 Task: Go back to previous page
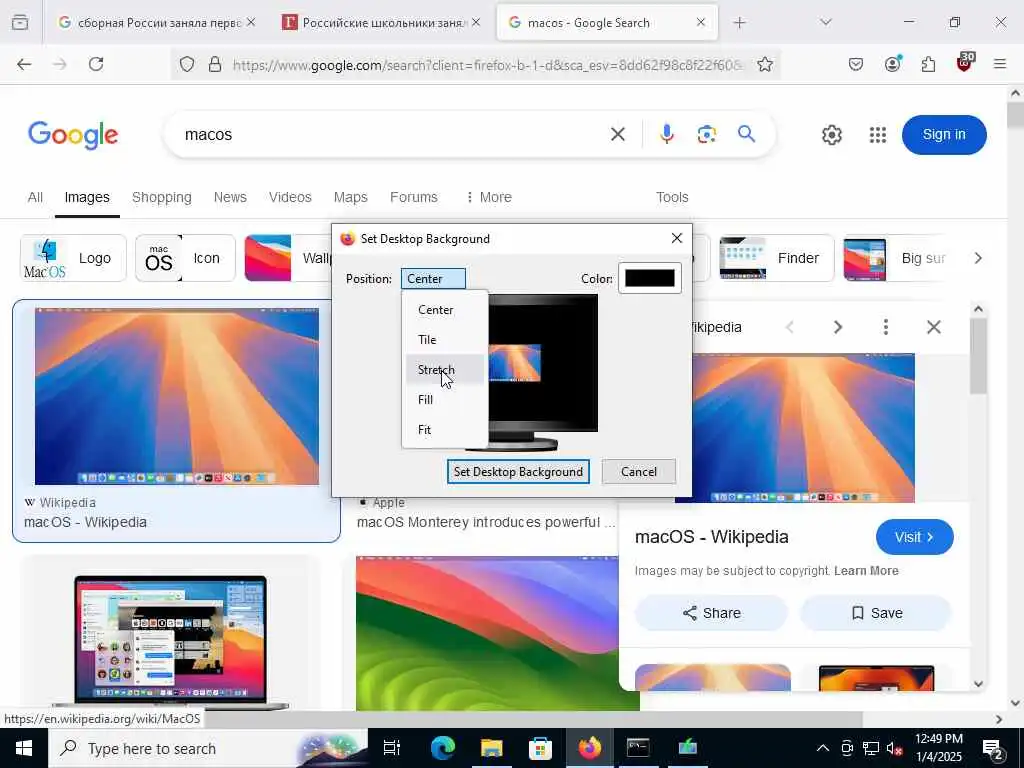(x=24, y=64)
